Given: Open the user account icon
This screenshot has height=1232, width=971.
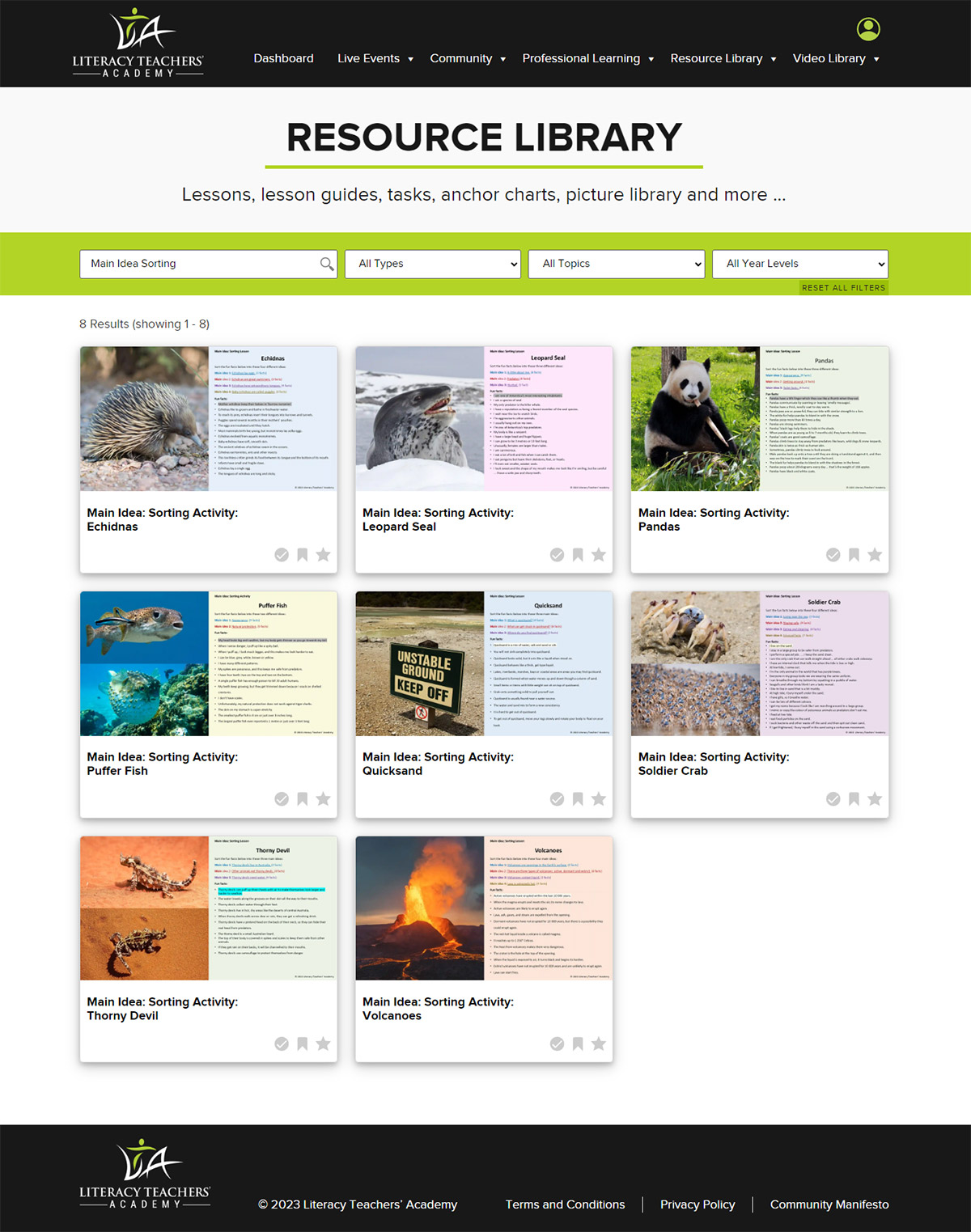Looking at the screenshot, I should [x=867, y=30].
